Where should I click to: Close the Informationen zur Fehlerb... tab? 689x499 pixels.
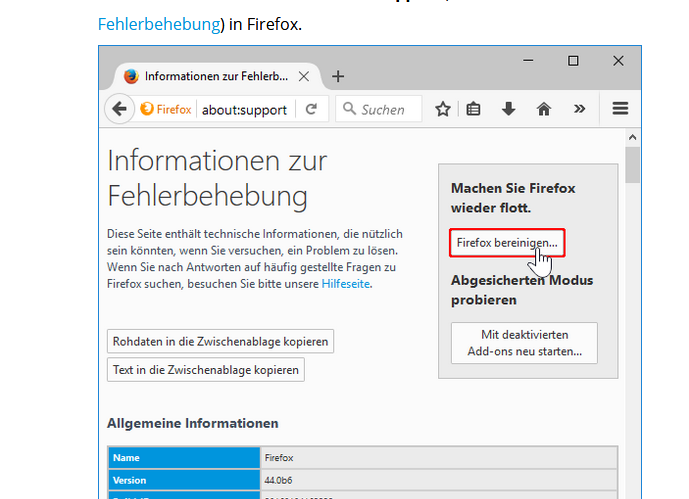click(x=304, y=76)
